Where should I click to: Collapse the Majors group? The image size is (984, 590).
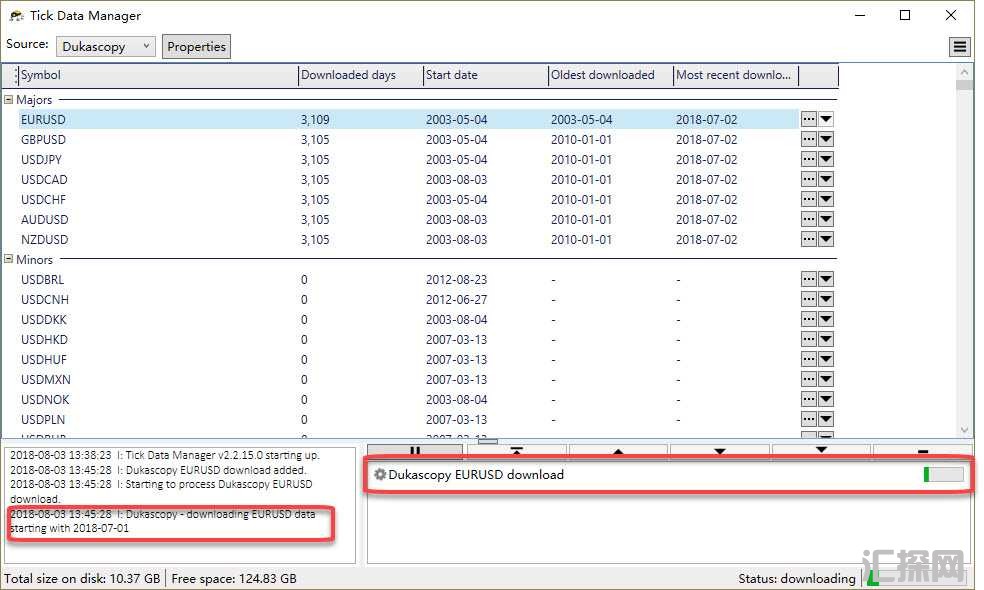[x=9, y=100]
